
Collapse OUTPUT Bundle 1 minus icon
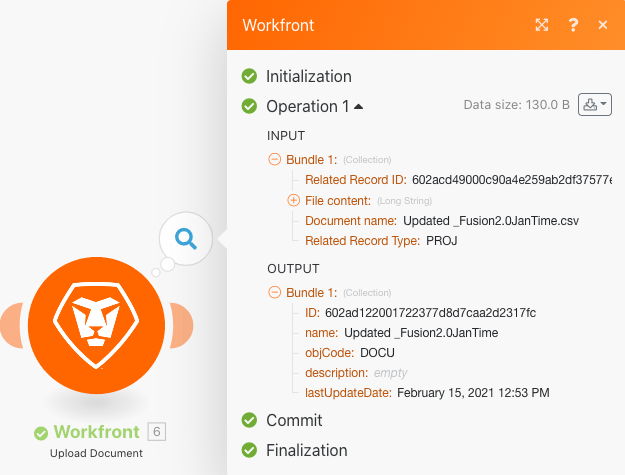(x=274, y=292)
